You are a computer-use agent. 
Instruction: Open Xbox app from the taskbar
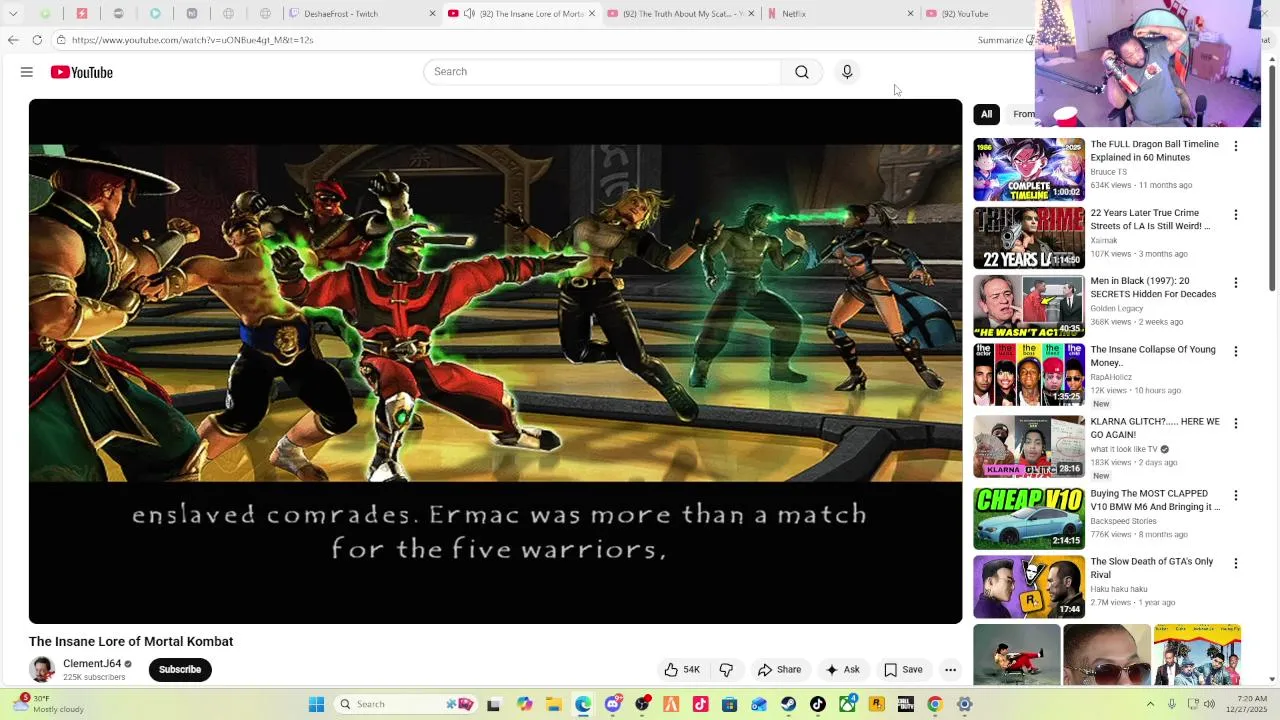tap(847, 704)
